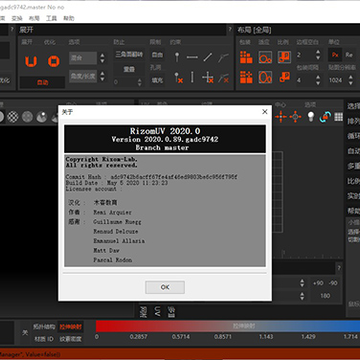This screenshot has width=360, height=360.
Task: Click the bottom scale squares icon
Action: pyautogui.click(x=284, y=77)
